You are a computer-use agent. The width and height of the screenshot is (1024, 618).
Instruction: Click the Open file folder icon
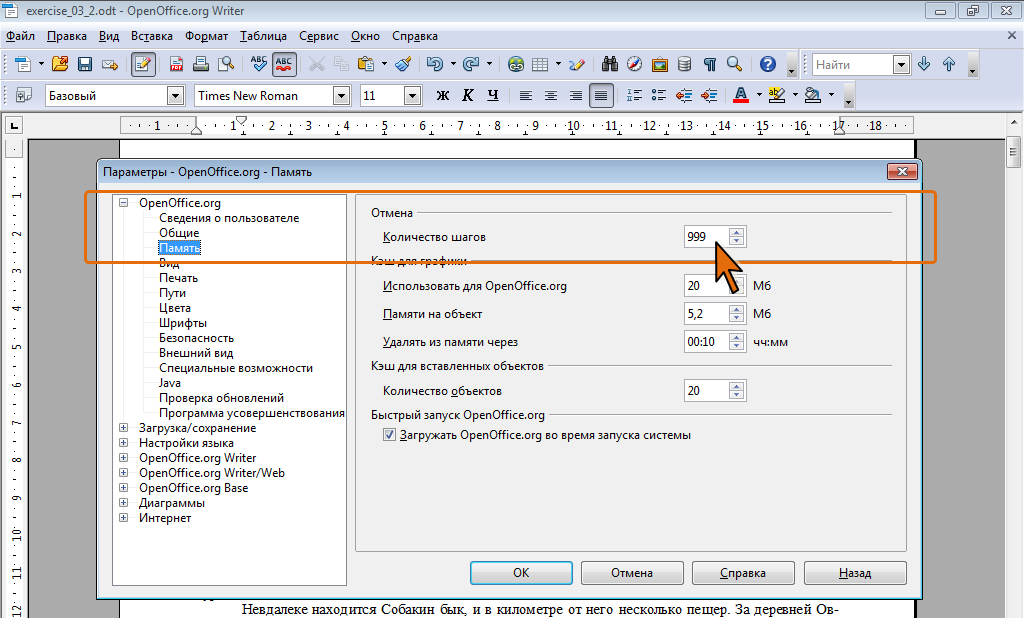pyautogui.click(x=60, y=64)
